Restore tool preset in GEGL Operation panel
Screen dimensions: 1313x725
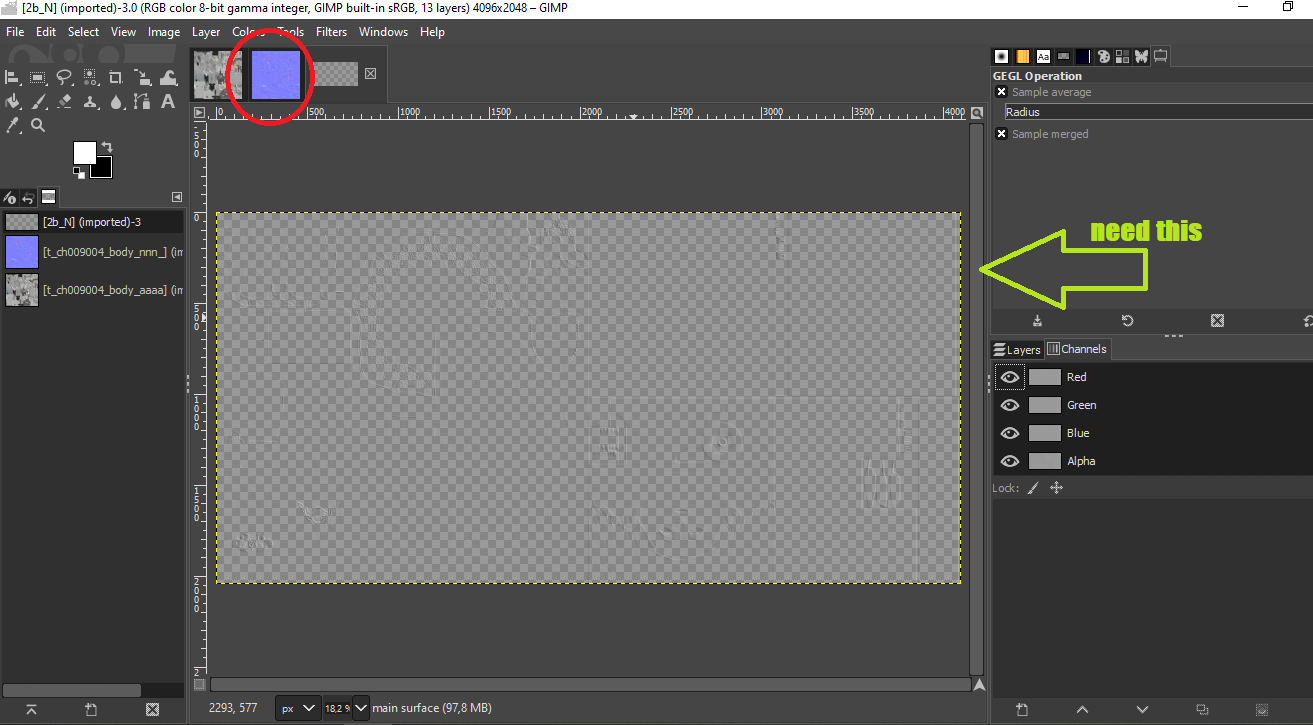pos(1127,321)
